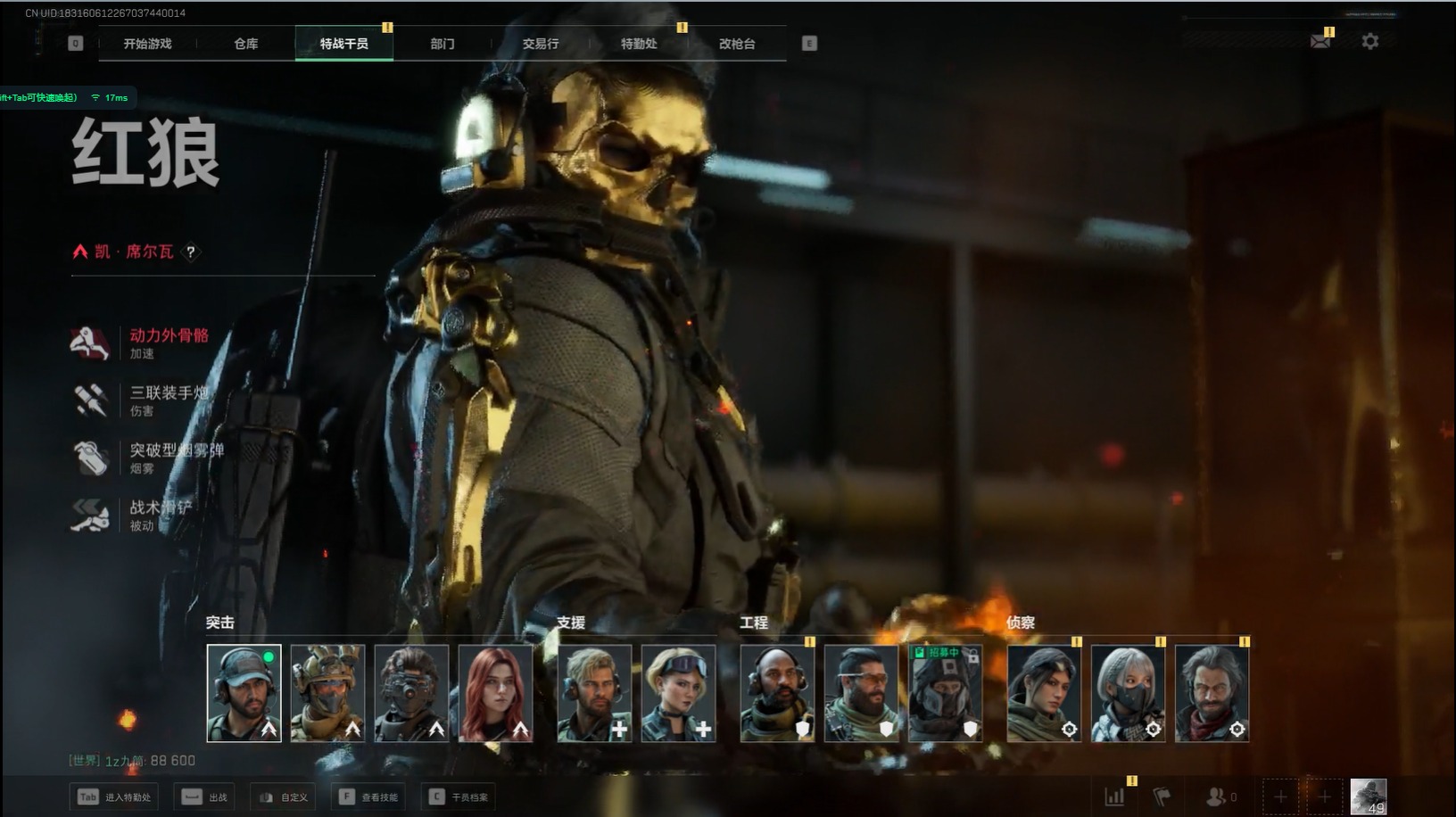
Task: Open the 交易行 tab
Action: 540,44
